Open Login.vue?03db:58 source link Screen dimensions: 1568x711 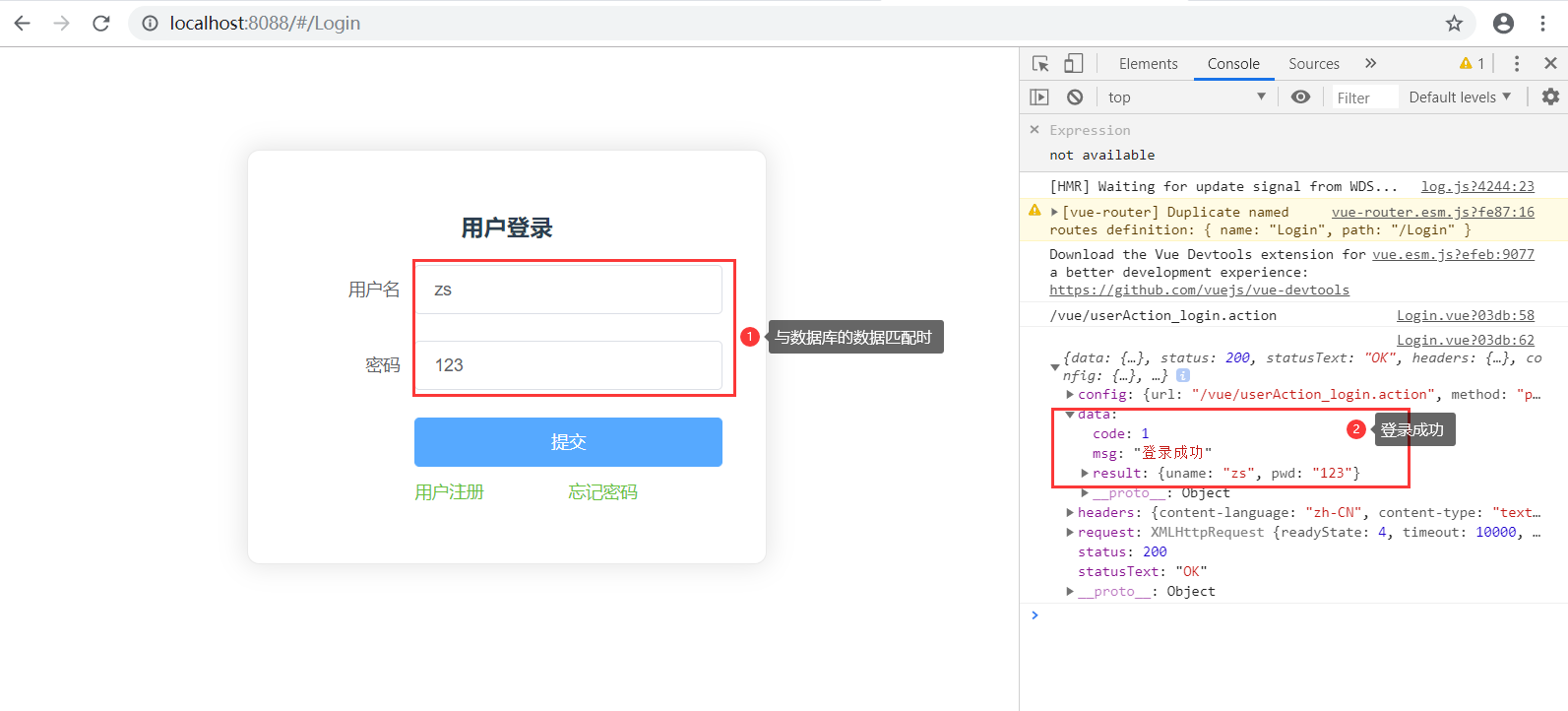point(1466,315)
